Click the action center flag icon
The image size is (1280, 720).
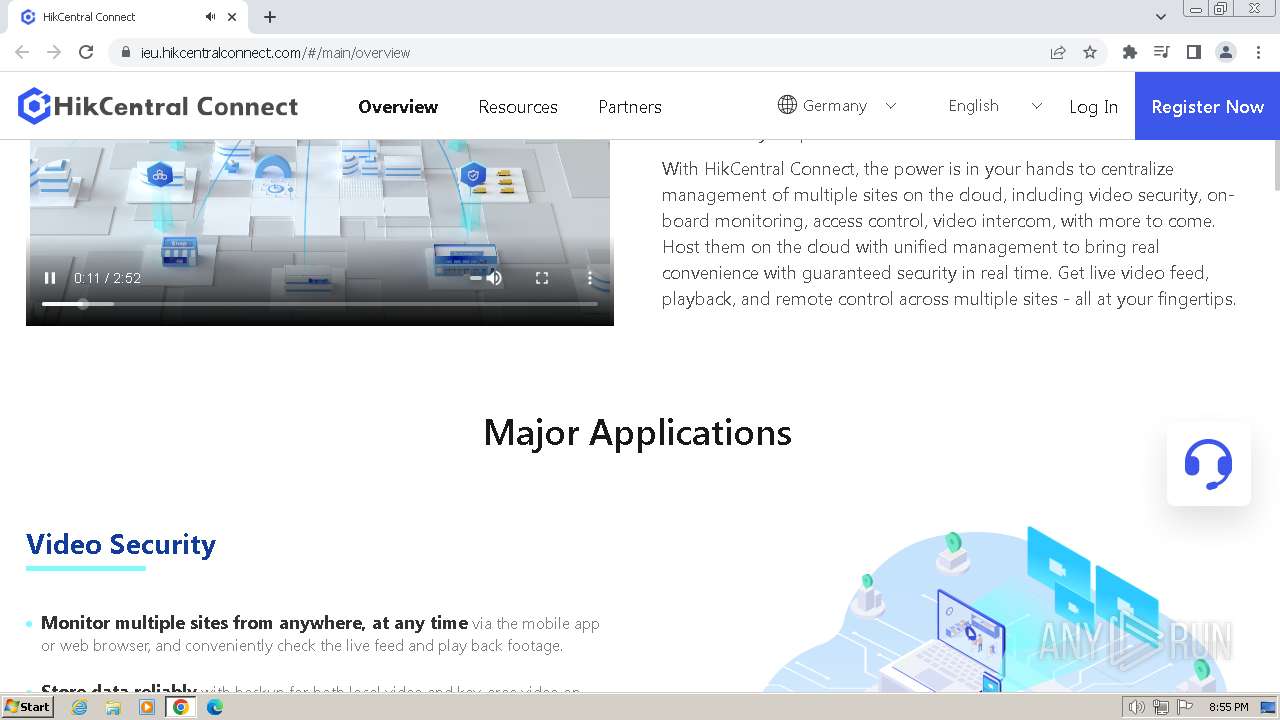tap(1185, 707)
